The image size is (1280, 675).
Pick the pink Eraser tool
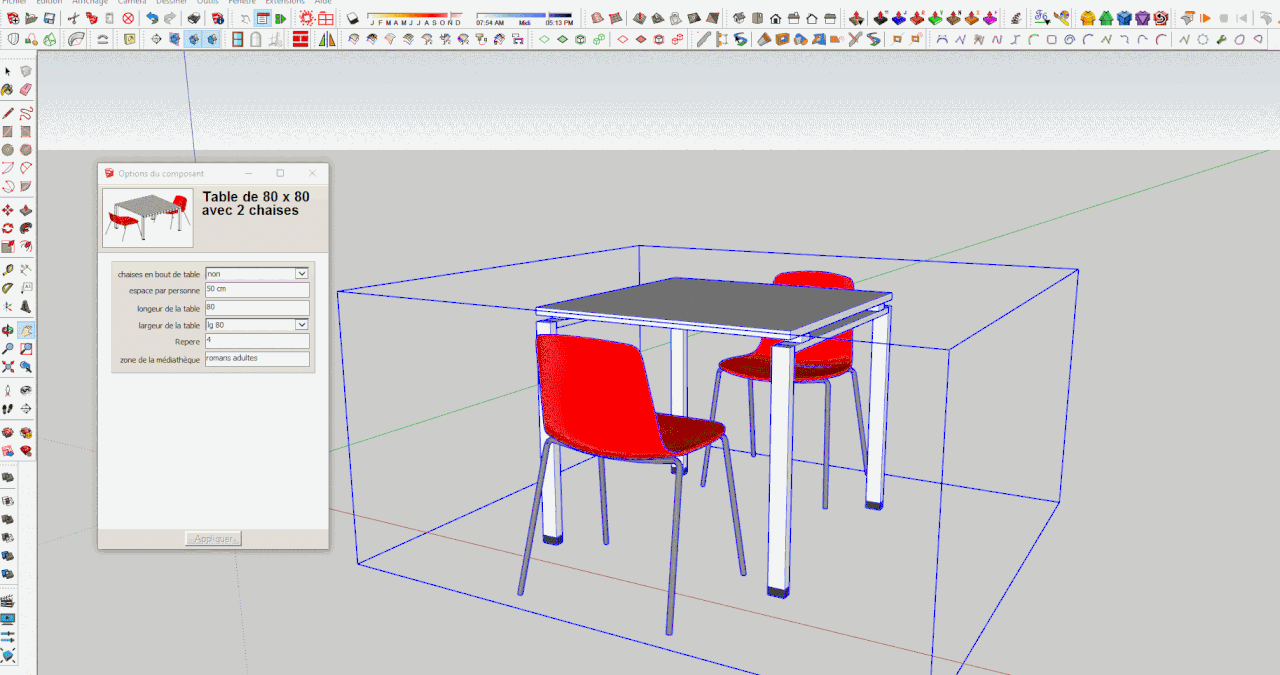26,90
